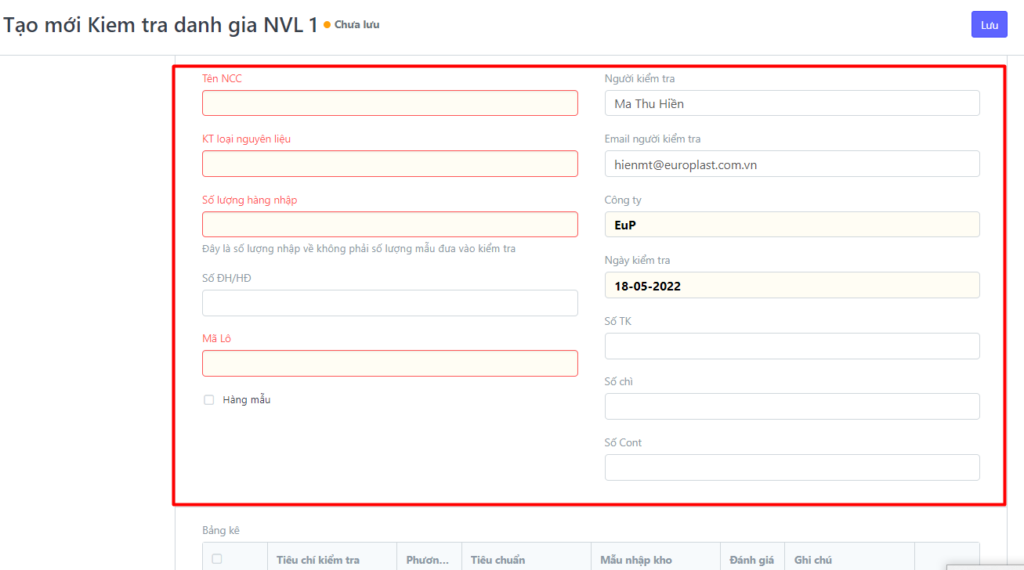Viewport: 1024px width, 570px height.
Task: Tick the Hàng mẫu checkbox
Action: (x=209, y=400)
